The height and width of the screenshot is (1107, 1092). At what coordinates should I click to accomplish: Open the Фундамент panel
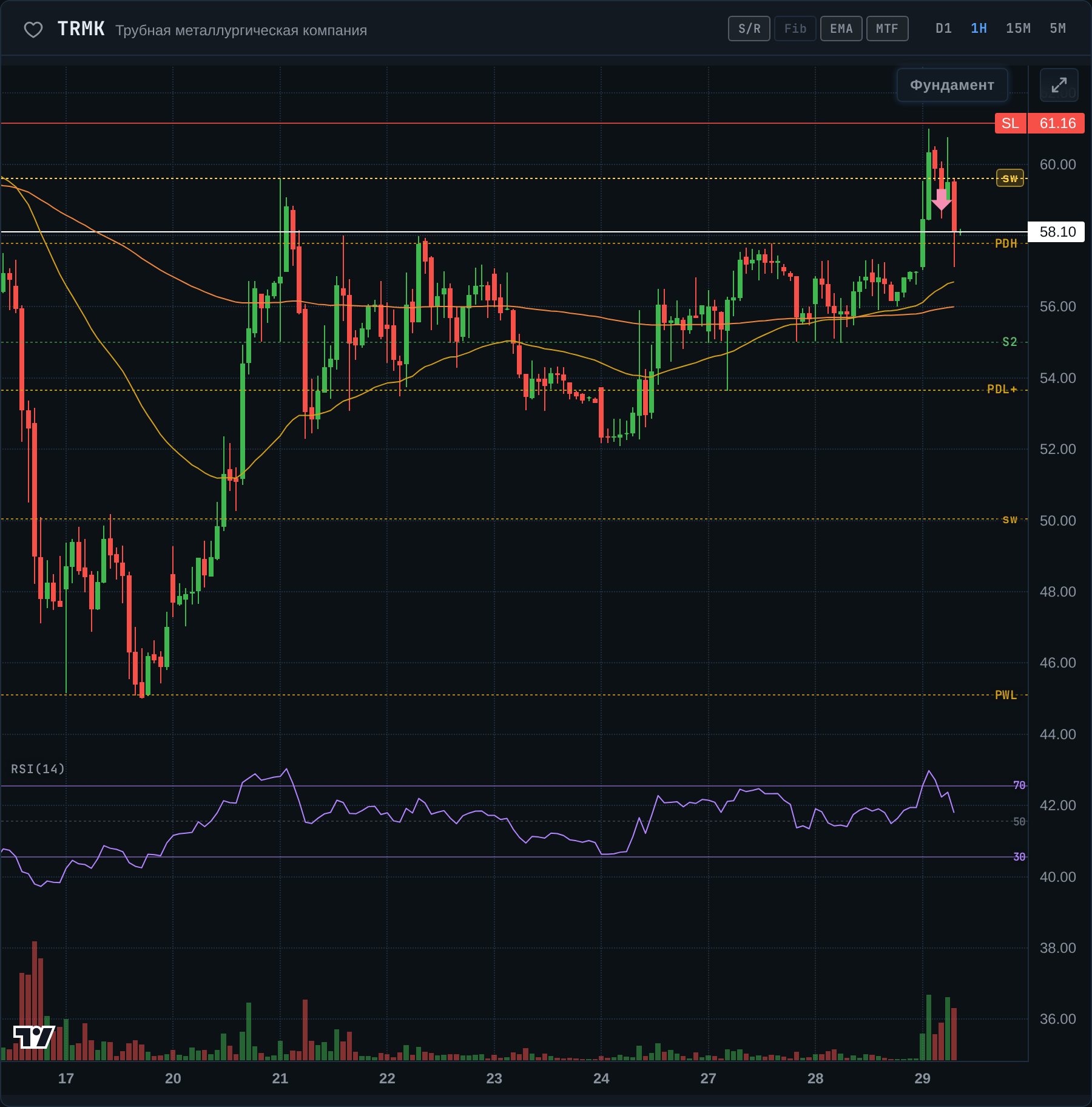(x=952, y=85)
